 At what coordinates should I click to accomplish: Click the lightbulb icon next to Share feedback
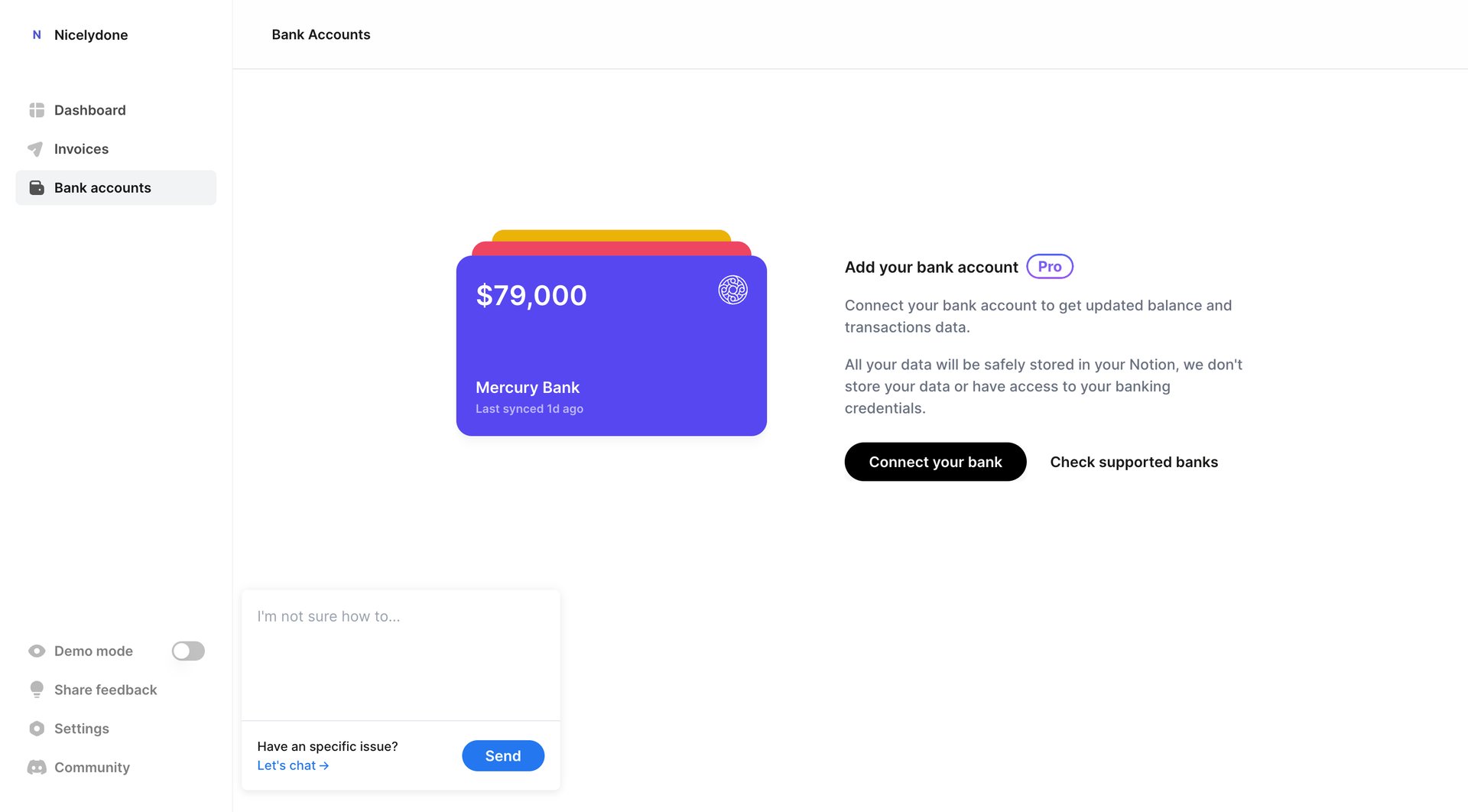tap(36, 690)
